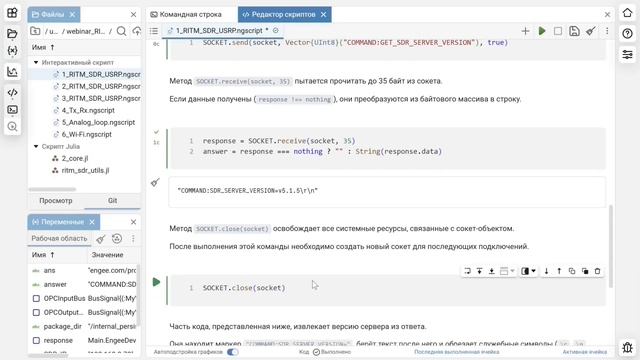Open the script editor </> sidebar icon
The image size is (640, 360).
(12, 93)
